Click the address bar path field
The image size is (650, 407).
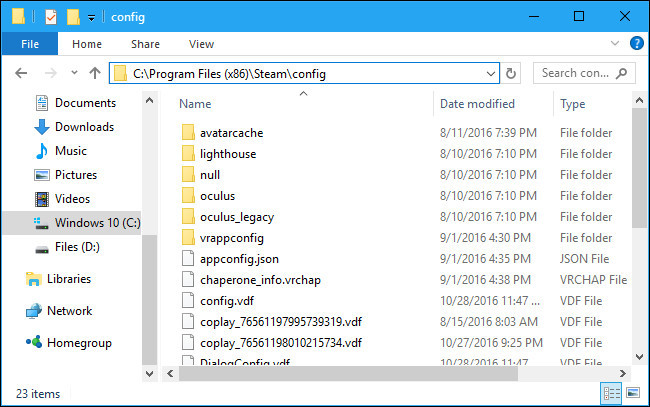tap(304, 73)
